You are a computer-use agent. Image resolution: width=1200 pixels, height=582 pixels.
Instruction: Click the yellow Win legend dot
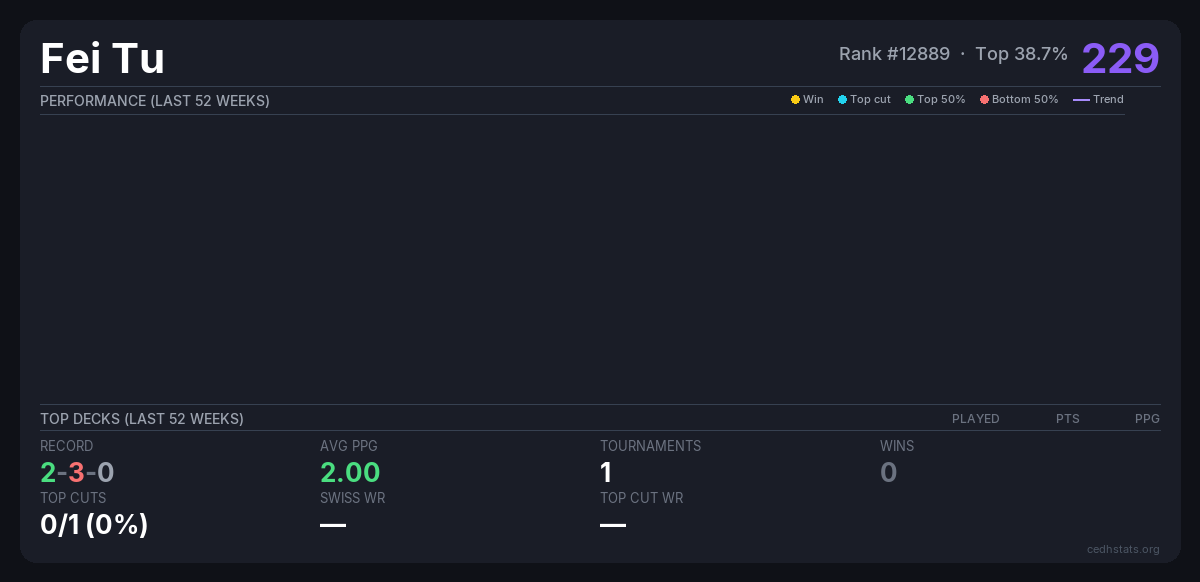point(795,100)
